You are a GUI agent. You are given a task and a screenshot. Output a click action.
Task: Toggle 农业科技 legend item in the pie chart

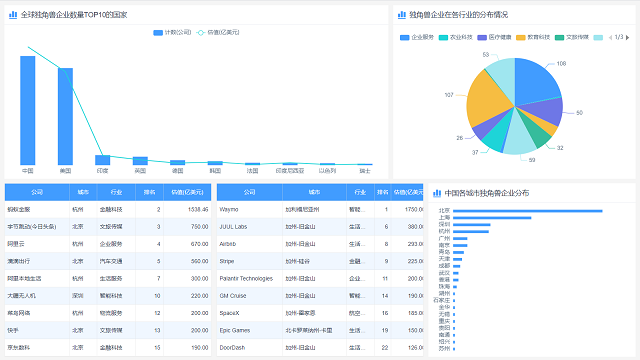tap(456, 38)
